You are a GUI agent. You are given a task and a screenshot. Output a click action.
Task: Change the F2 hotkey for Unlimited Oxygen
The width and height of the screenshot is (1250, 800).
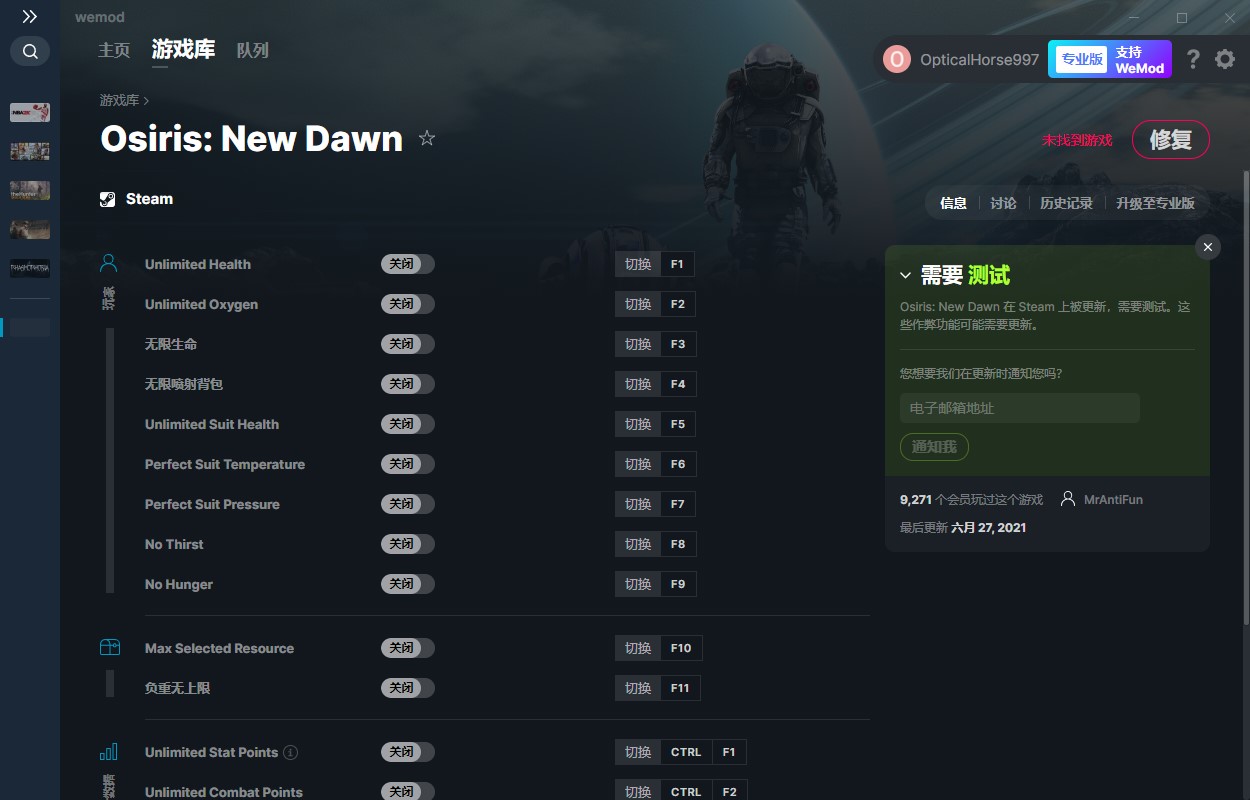point(678,304)
